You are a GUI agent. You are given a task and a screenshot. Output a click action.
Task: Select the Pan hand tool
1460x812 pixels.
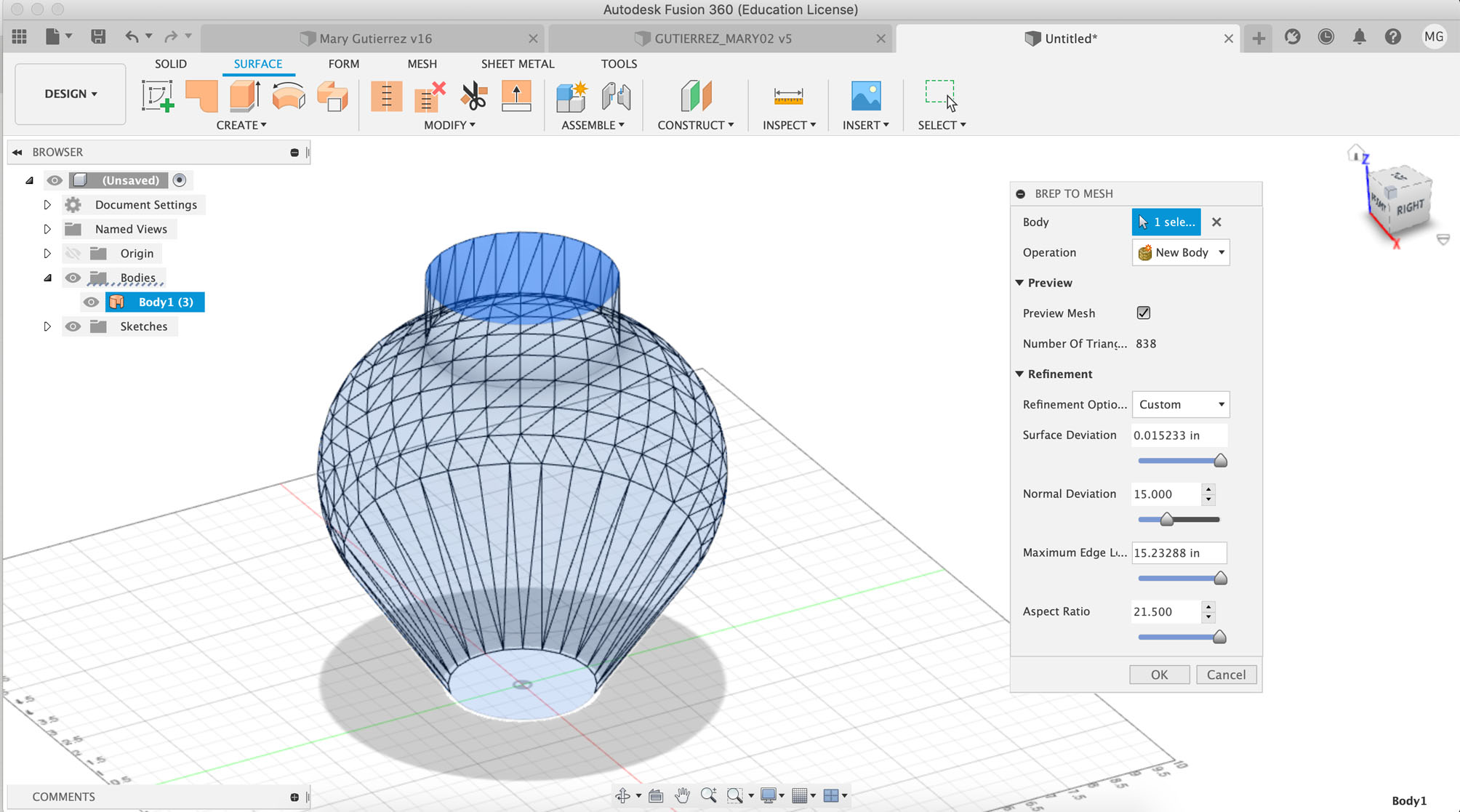681,795
